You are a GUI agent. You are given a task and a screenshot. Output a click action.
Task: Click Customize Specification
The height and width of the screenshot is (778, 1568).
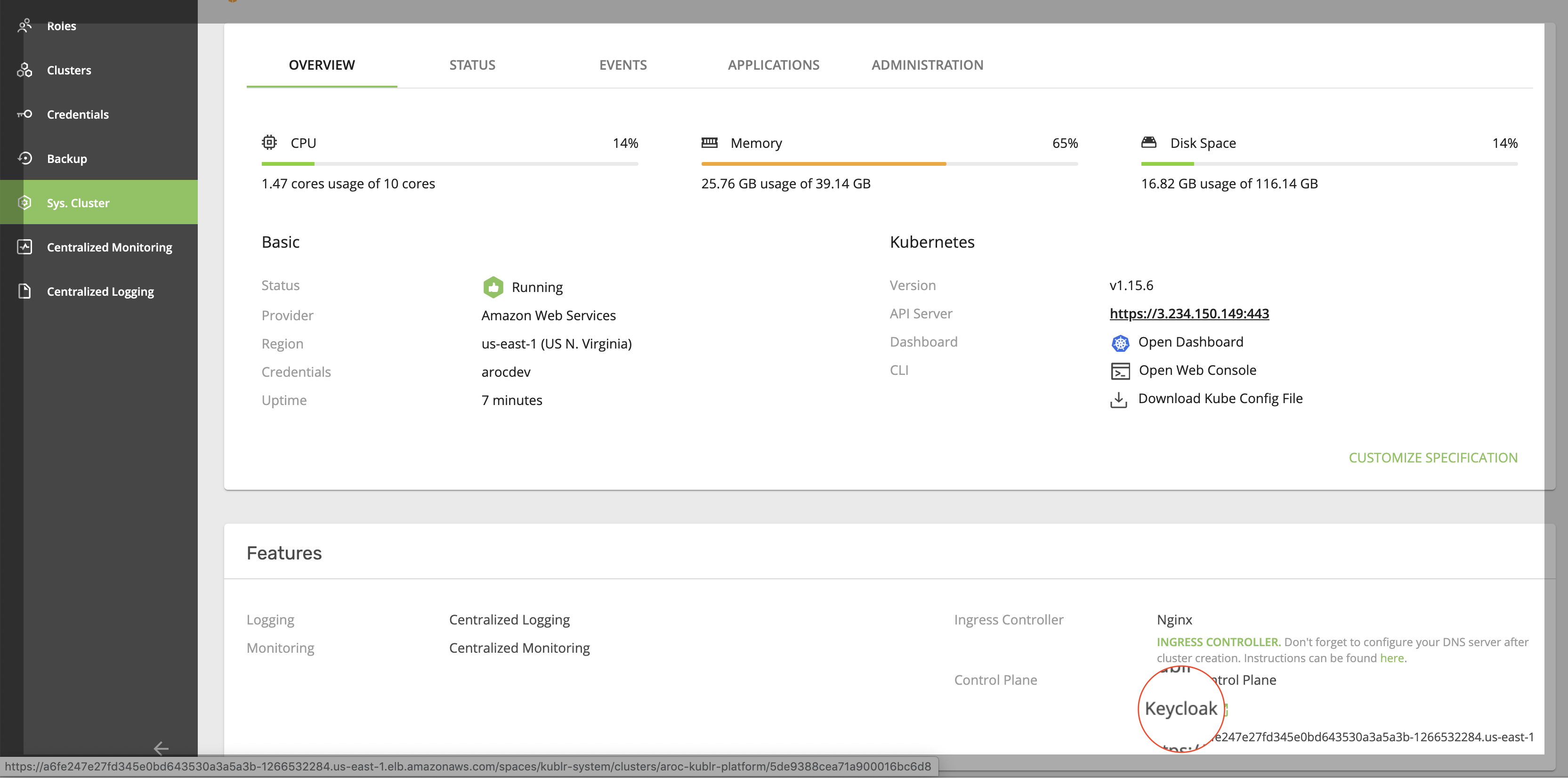[x=1433, y=458]
